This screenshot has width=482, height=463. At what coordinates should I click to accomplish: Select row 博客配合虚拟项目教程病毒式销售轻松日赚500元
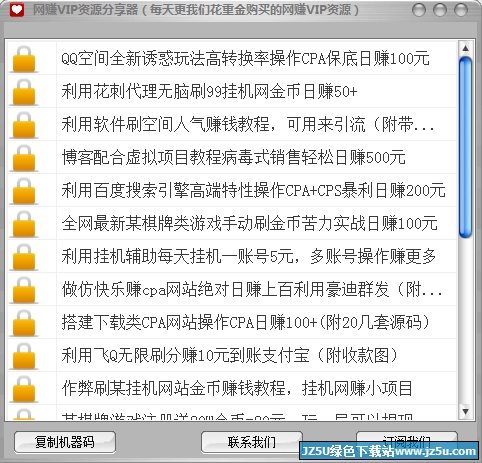(x=232, y=157)
